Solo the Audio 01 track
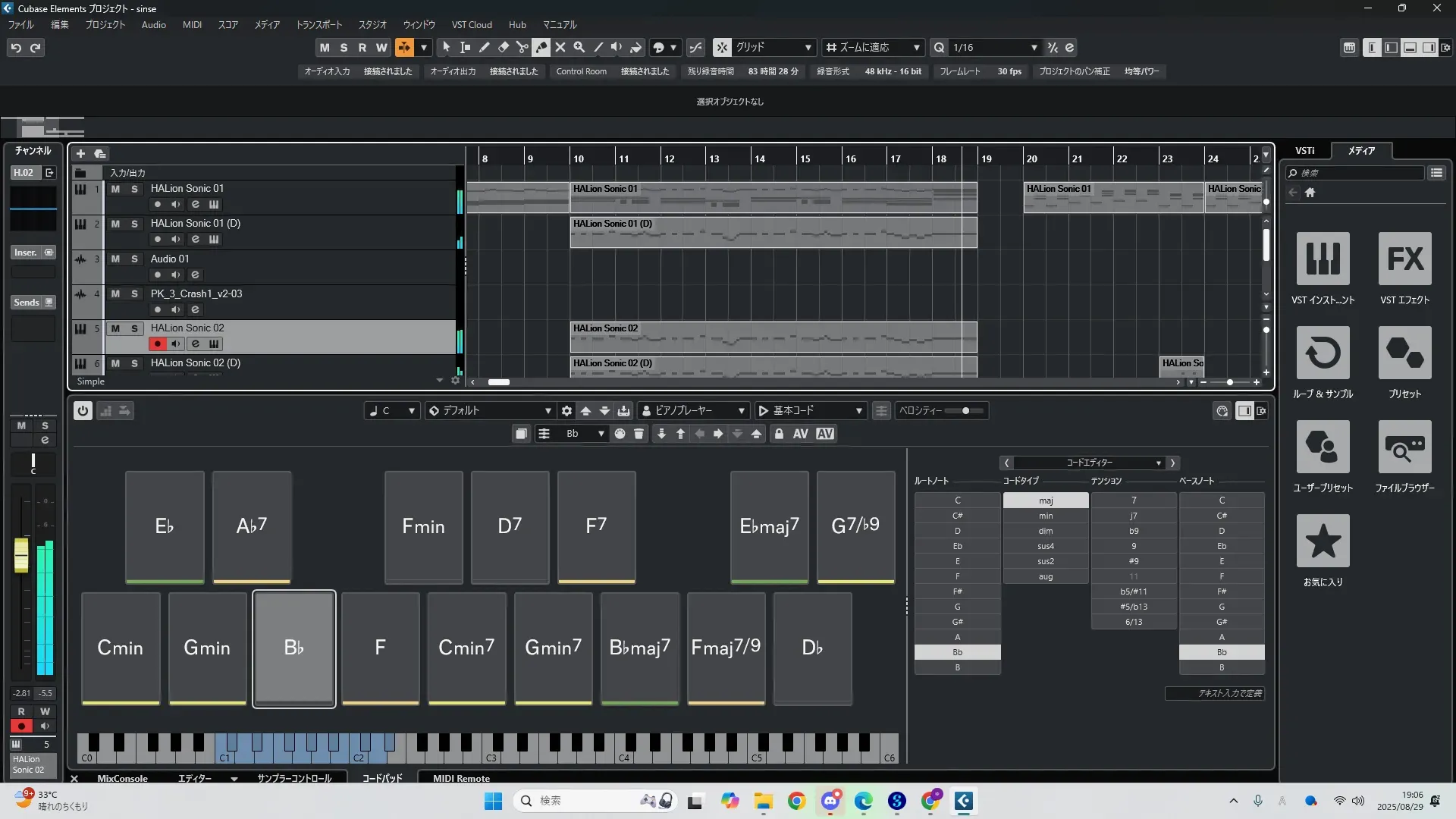Image resolution: width=1456 pixels, height=819 pixels. point(134,259)
